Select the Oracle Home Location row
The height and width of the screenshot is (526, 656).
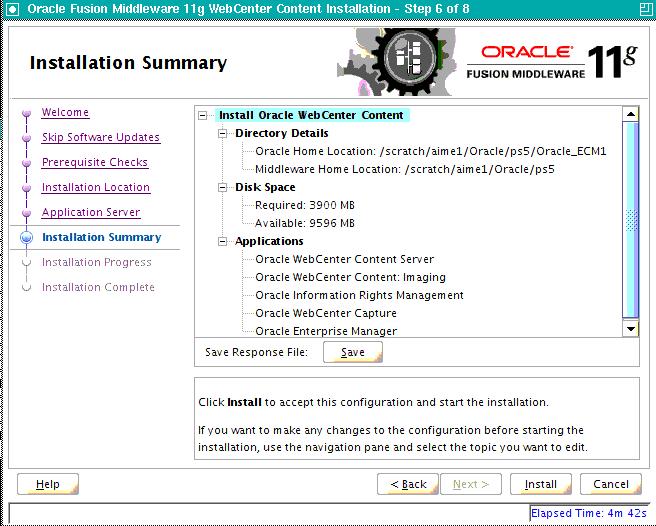pyautogui.click(x=430, y=151)
